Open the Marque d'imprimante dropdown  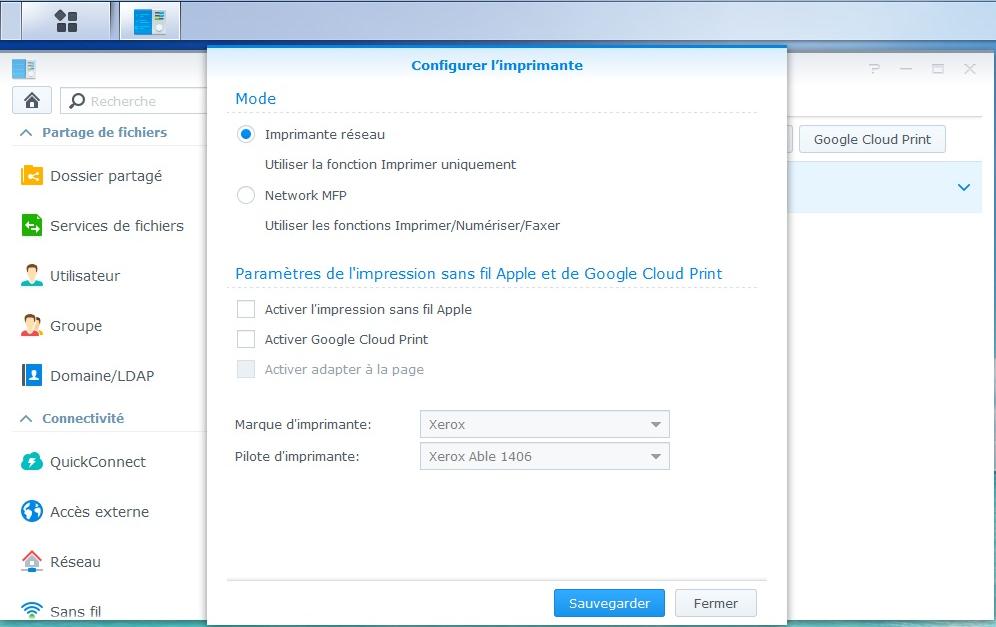coord(544,424)
